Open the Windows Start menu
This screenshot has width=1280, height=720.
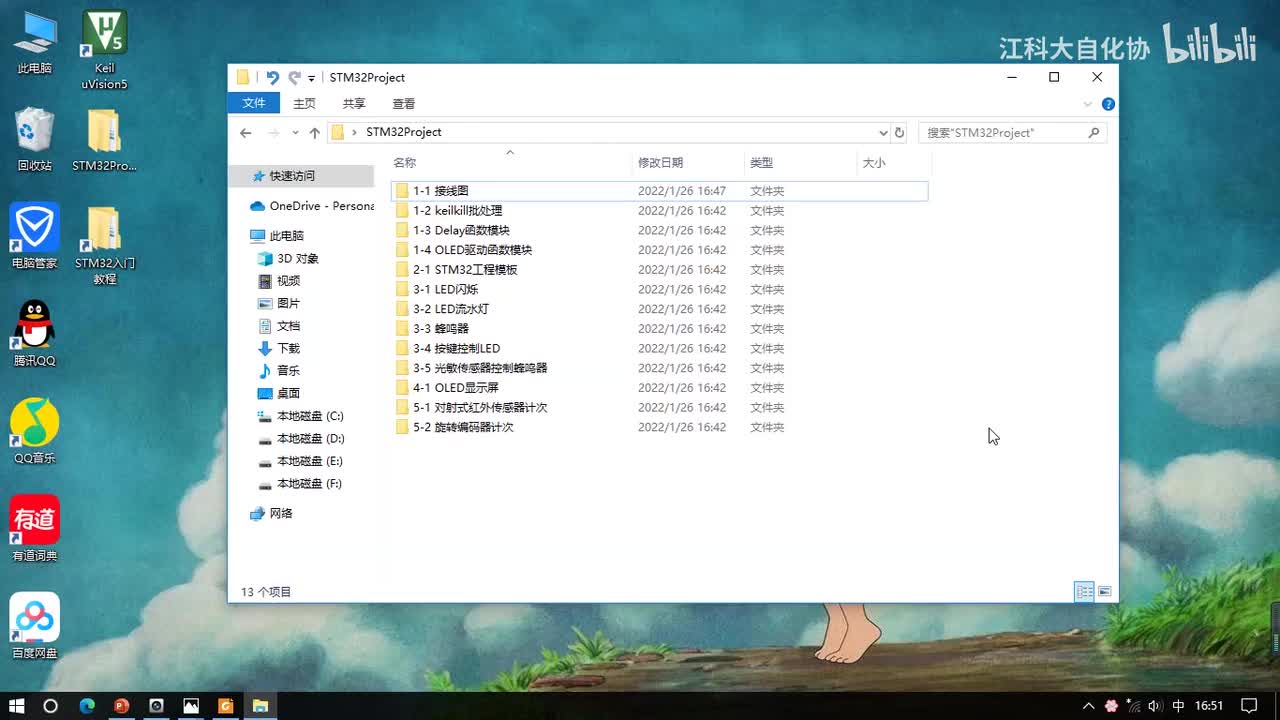click(16, 706)
